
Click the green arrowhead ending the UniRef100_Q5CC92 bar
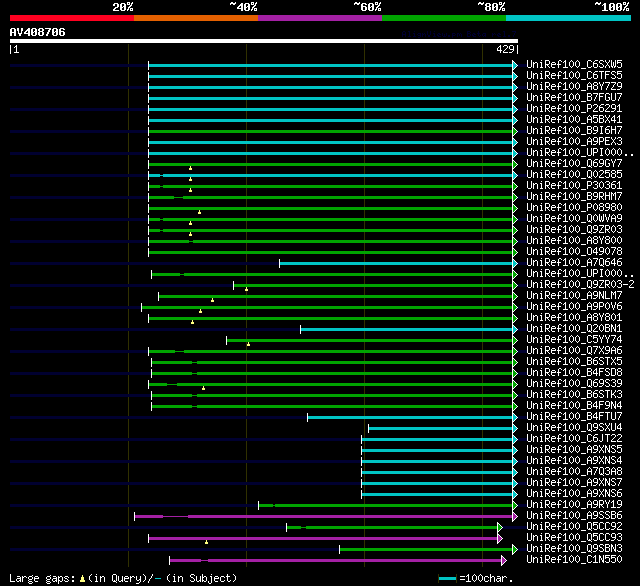(x=500, y=528)
